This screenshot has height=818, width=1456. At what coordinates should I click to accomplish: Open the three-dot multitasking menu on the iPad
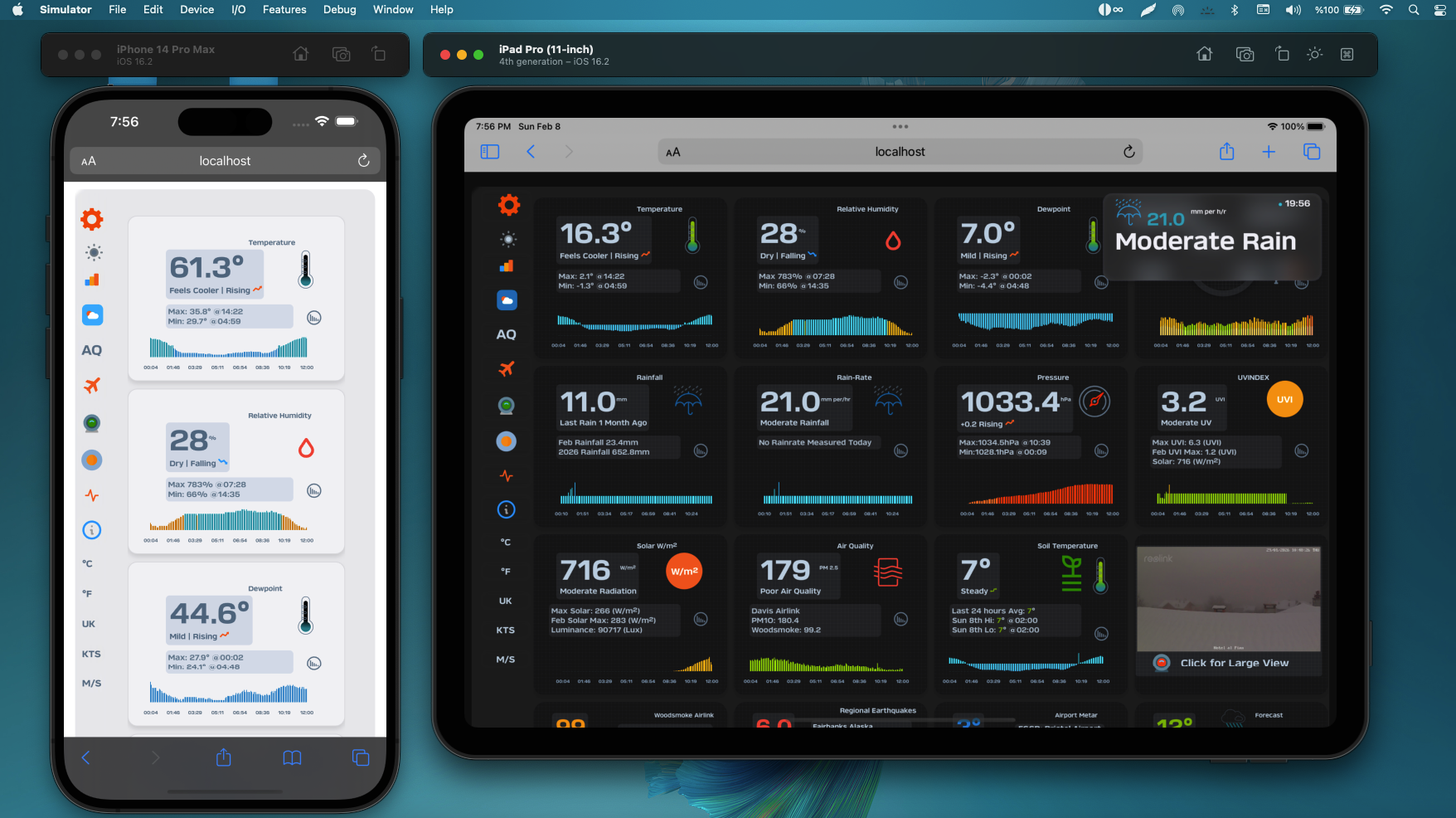click(x=900, y=127)
